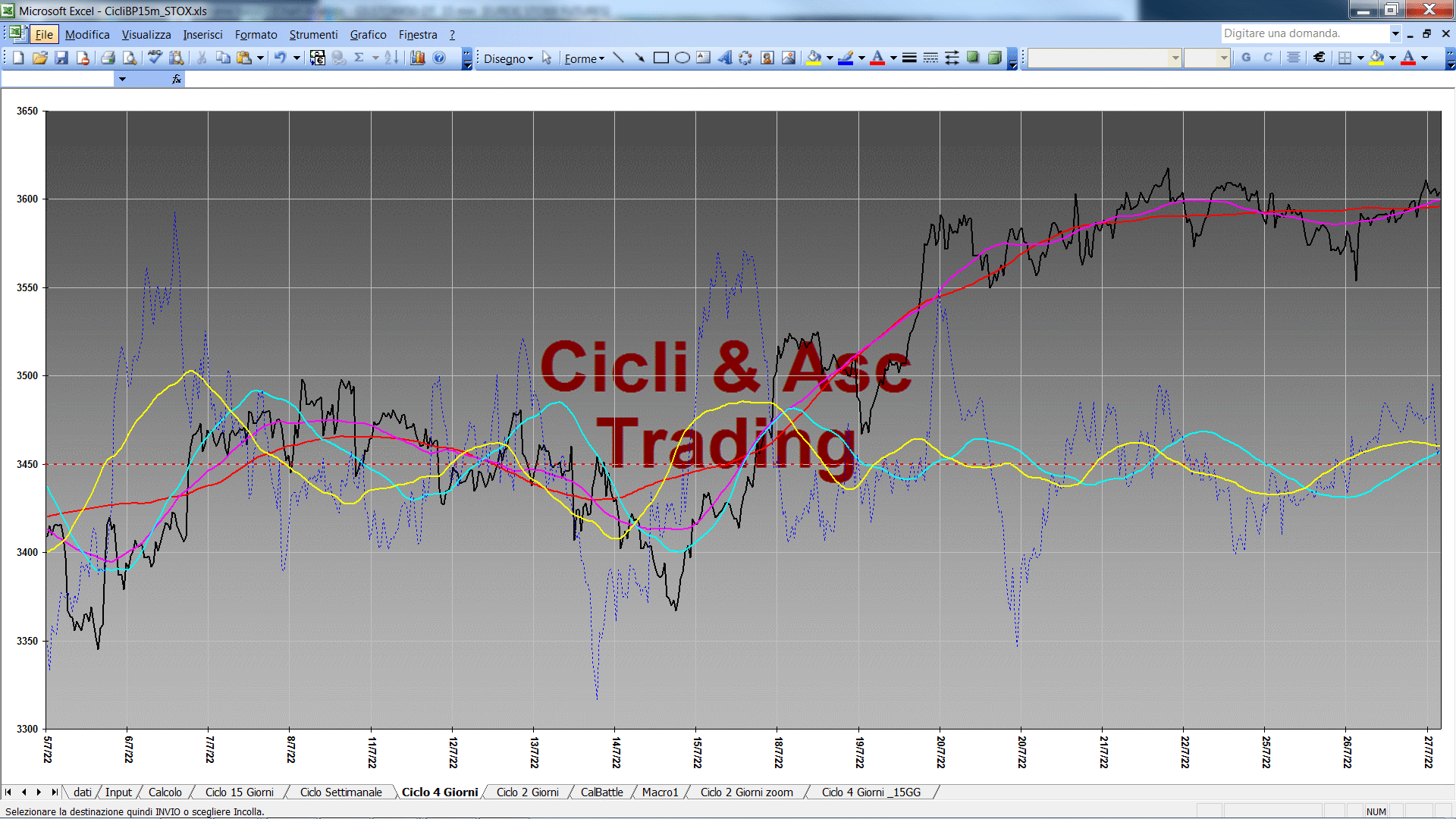Open print preview
1456x819 pixels.
click(x=130, y=58)
